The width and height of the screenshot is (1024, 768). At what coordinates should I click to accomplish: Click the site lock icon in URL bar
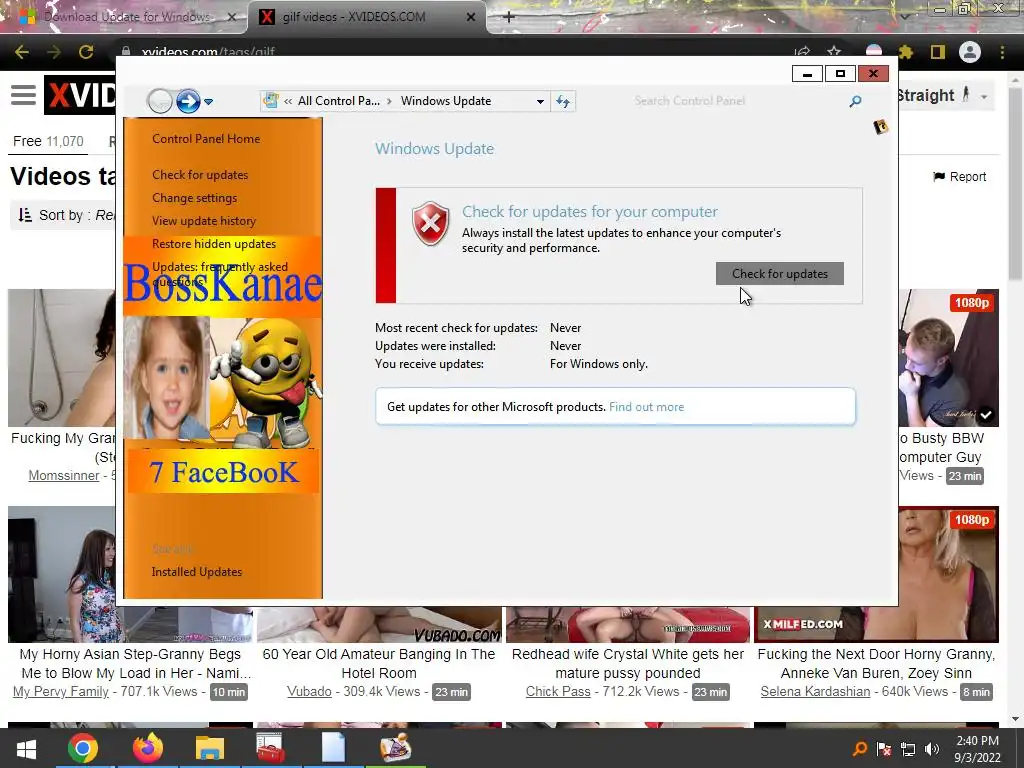point(126,52)
